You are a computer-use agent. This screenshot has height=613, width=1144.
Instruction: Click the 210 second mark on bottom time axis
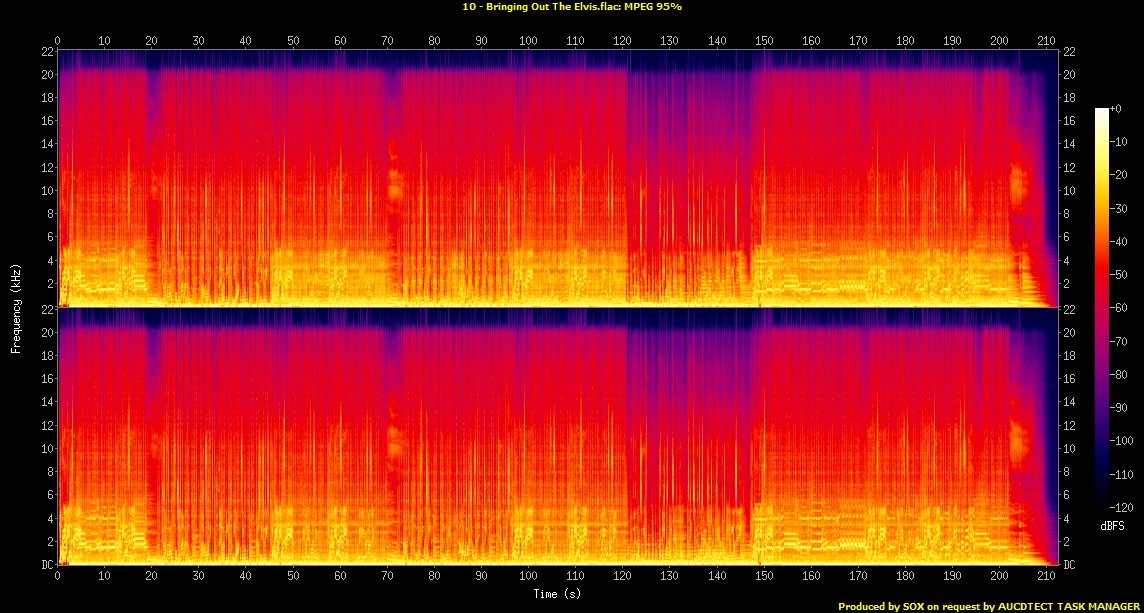pos(1047,577)
